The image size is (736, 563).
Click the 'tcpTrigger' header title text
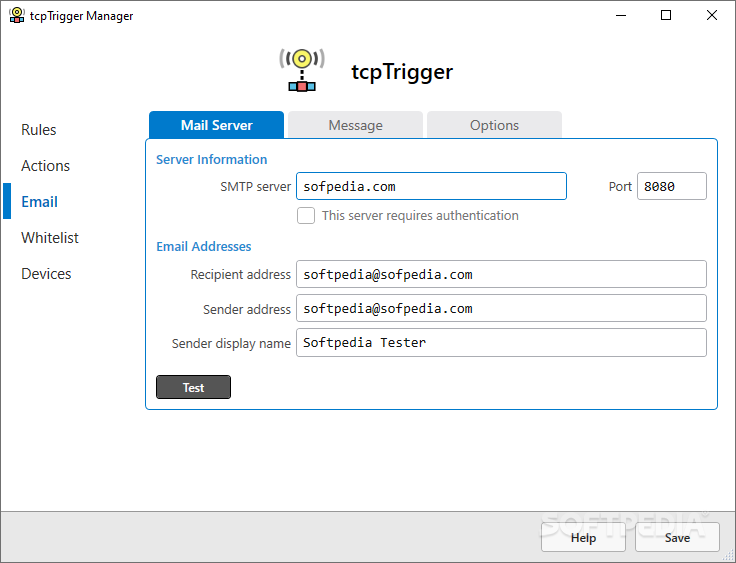click(x=402, y=72)
